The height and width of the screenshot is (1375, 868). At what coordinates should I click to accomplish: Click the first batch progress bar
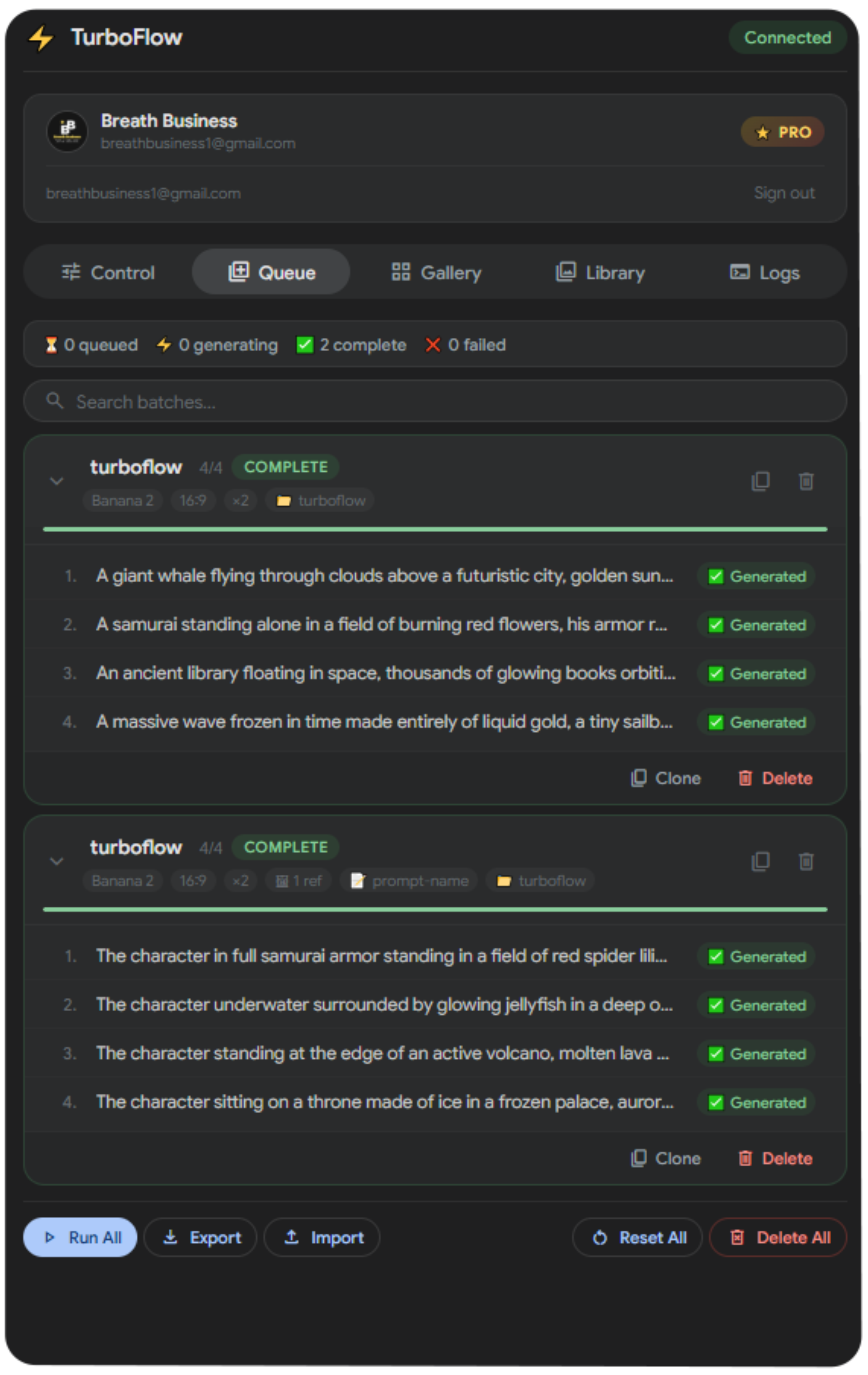(x=435, y=529)
